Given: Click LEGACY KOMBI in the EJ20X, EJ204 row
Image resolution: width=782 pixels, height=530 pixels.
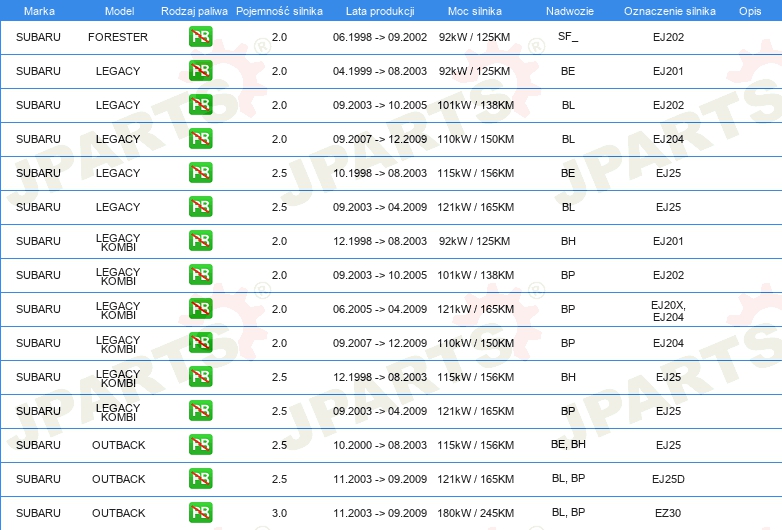Looking at the screenshot, I should 118,310.
